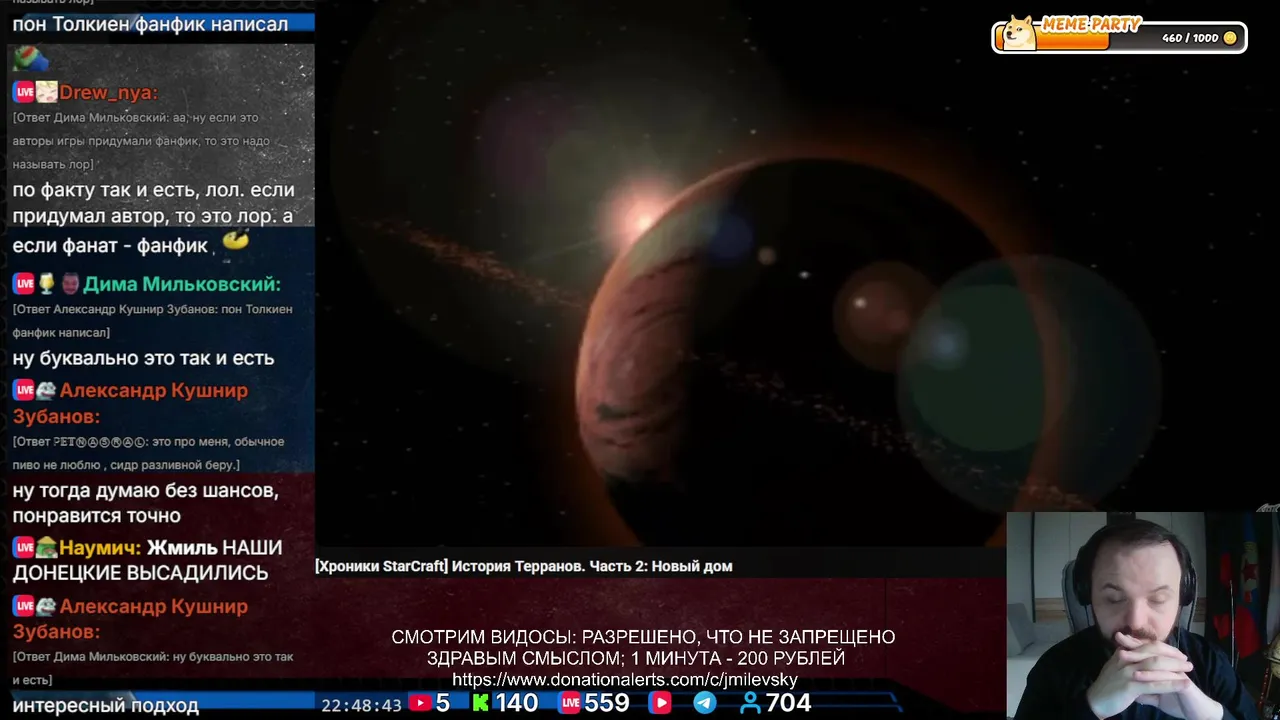
Task: Select the total viewer count 704
Action: click(788, 703)
